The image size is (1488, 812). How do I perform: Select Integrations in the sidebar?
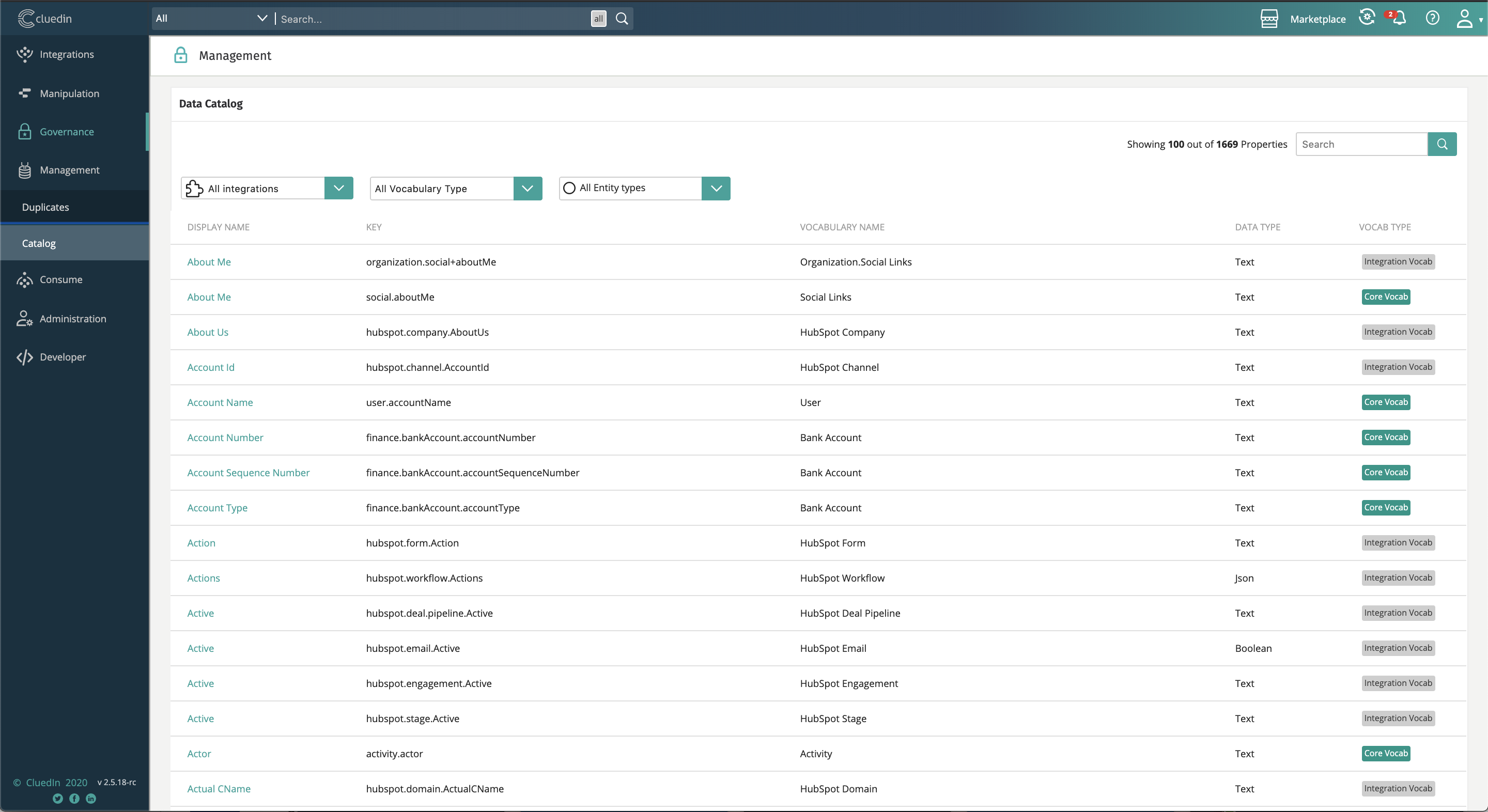67,54
